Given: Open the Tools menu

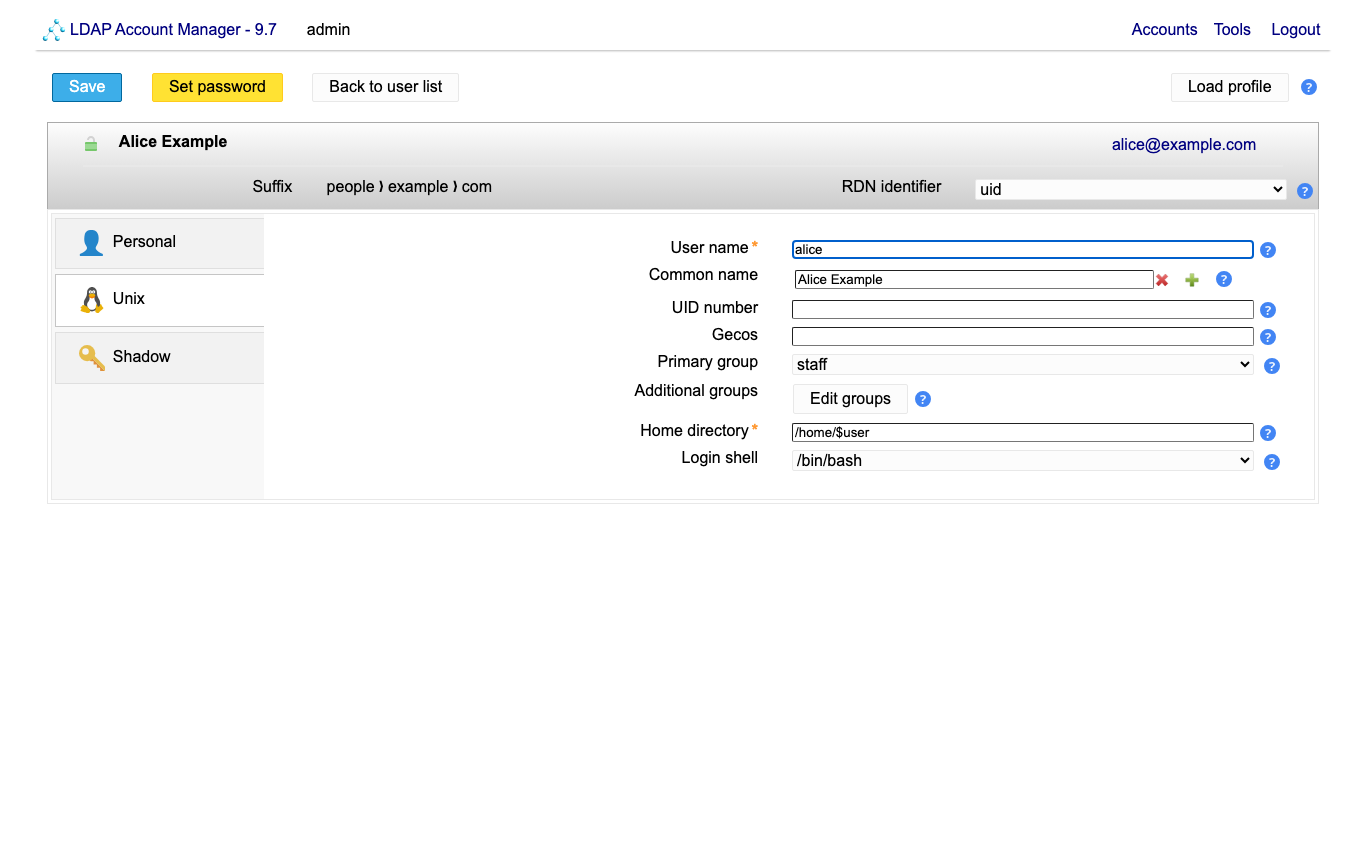Looking at the screenshot, I should pyautogui.click(x=1232, y=30).
